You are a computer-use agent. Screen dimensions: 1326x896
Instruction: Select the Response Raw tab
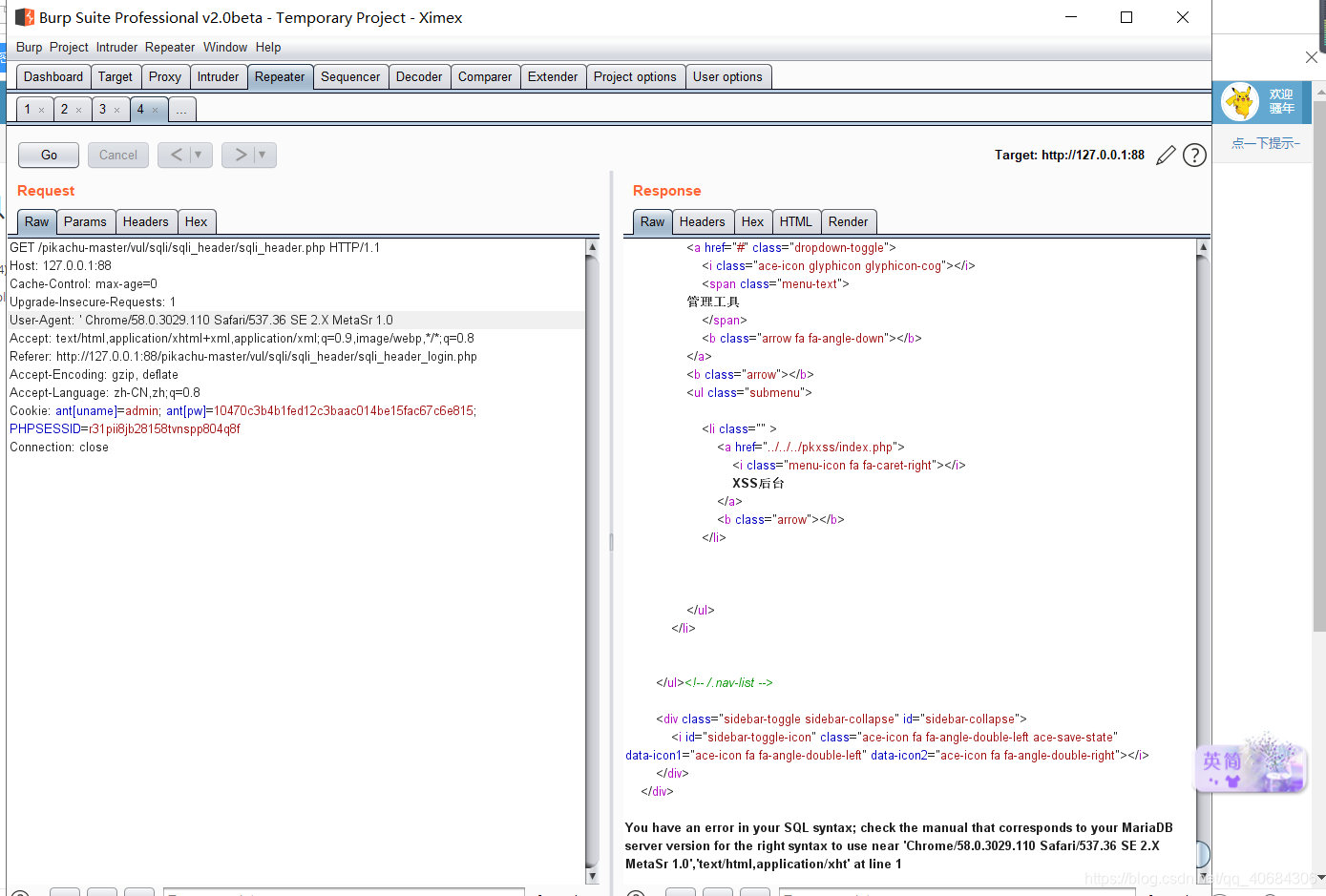click(x=652, y=222)
